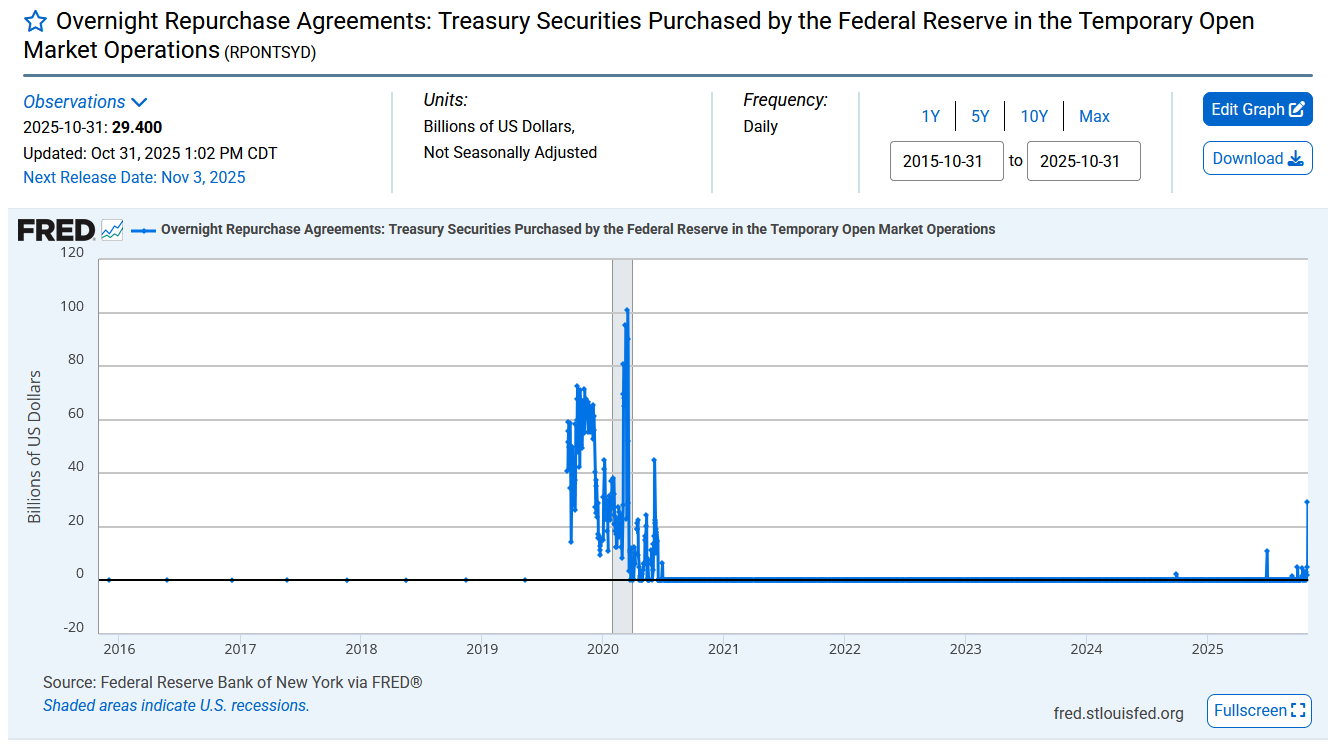The height and width of the screenshot is (745, 1340).
Task: Click the end date field showing 2025-10-31
Action: (x=1084, y=160)
